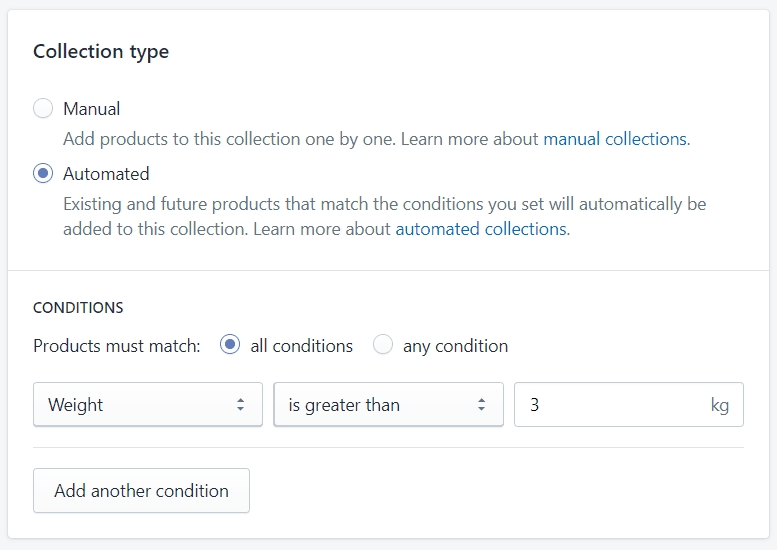The image size is (777, 550).
Task: Click the Automated label text
Action: pyautogui.click(x=106, y=174)
